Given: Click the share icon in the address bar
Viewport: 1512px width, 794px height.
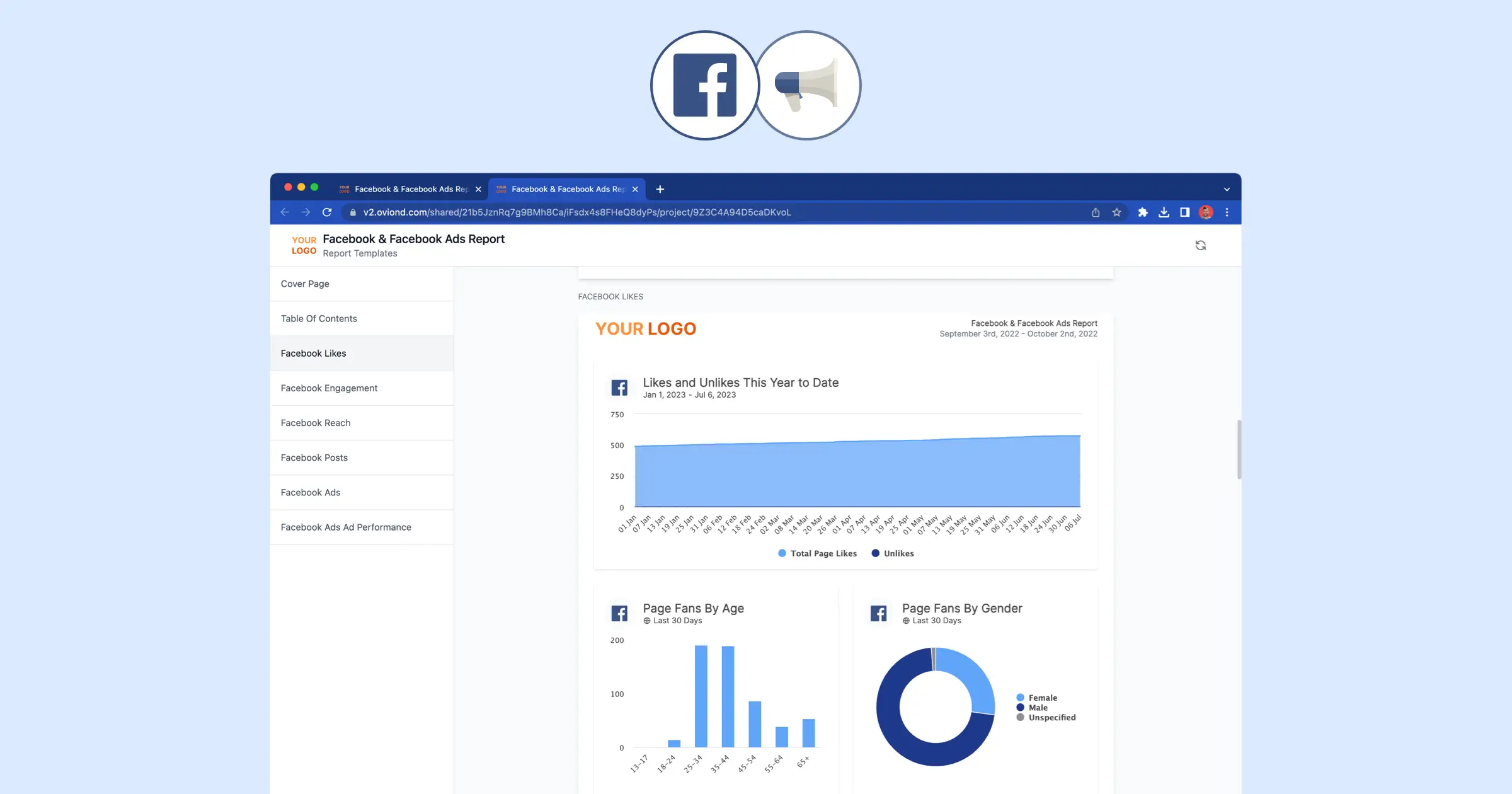Looking at the screenshot, I should [x=1096, y=212].
